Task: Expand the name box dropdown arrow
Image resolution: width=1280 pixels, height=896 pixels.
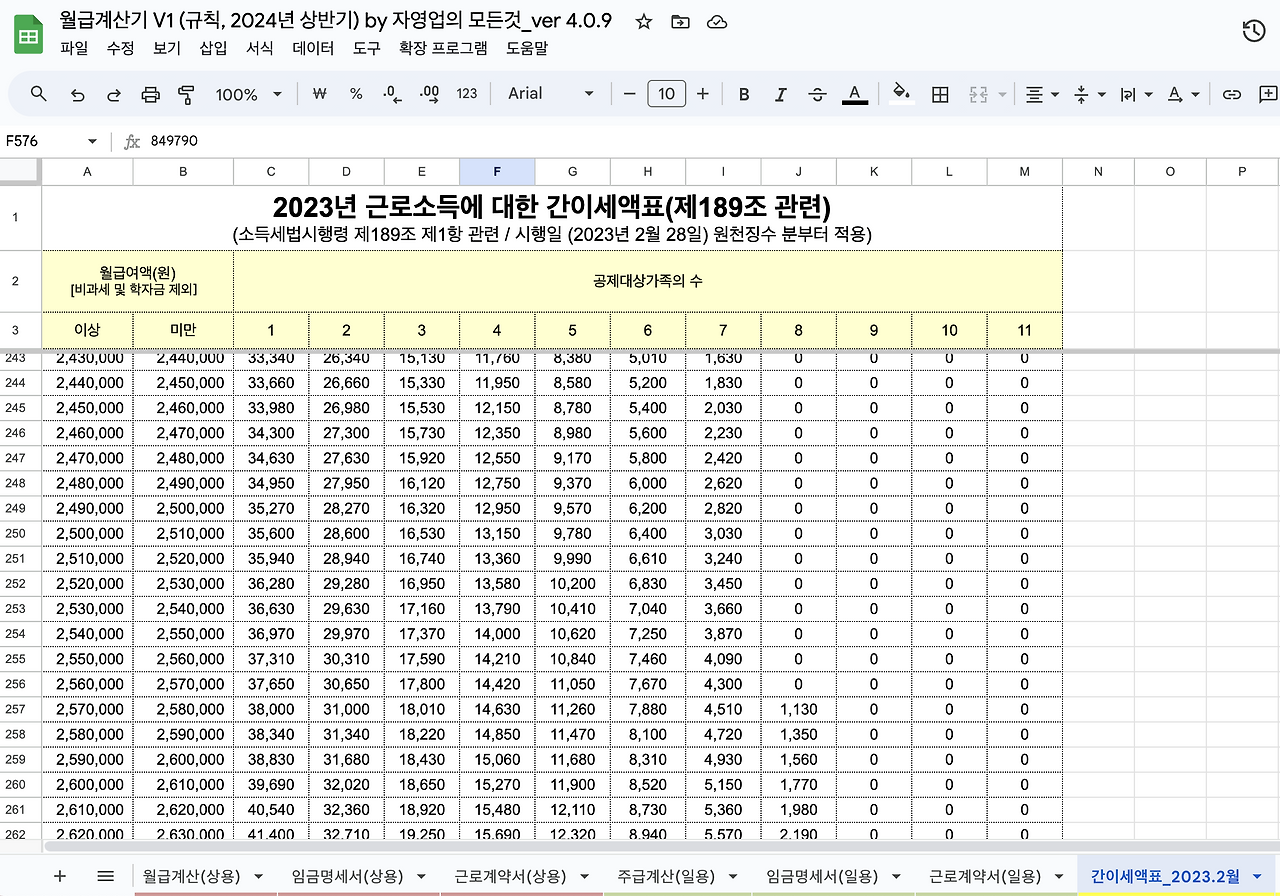Action: (92, 142)
